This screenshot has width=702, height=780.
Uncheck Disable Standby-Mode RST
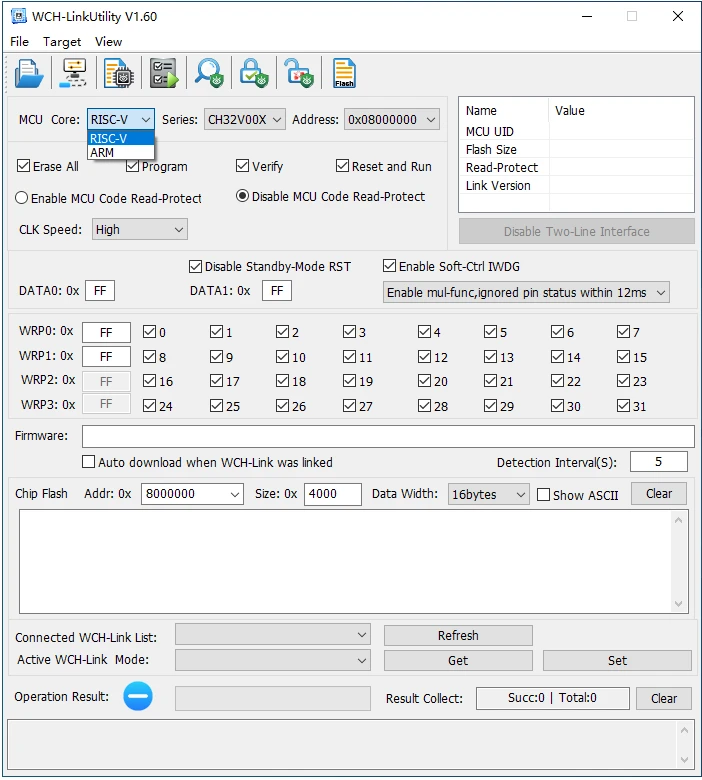196,266
